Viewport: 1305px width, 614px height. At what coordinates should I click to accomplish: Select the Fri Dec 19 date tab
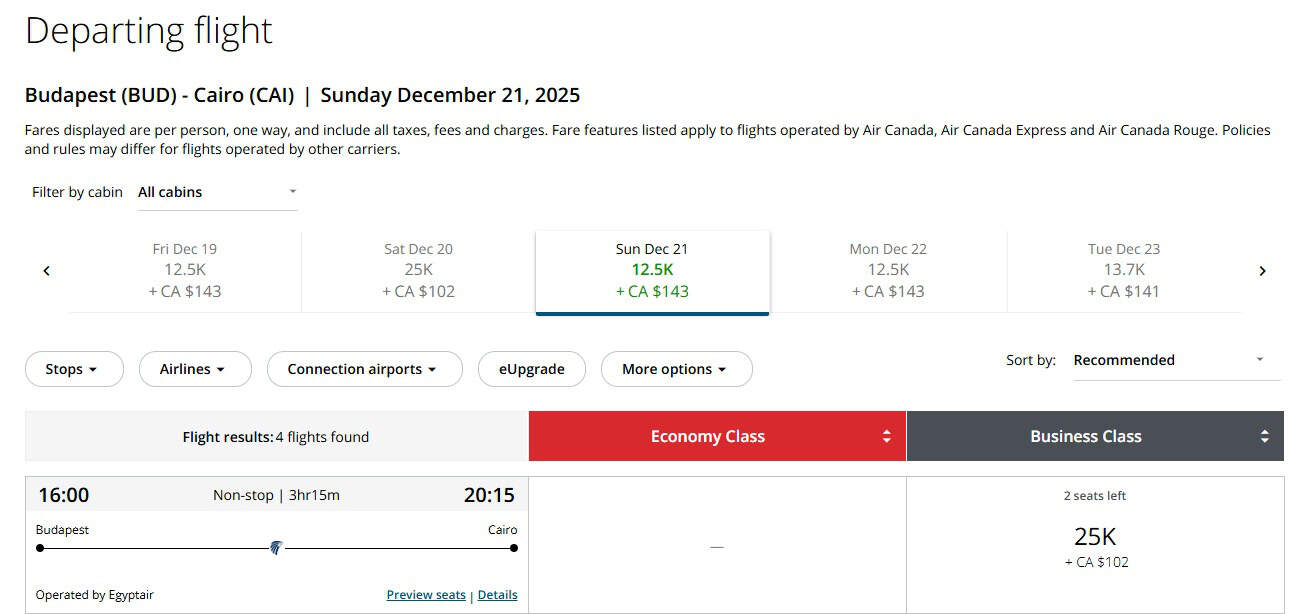pos(185,270)
